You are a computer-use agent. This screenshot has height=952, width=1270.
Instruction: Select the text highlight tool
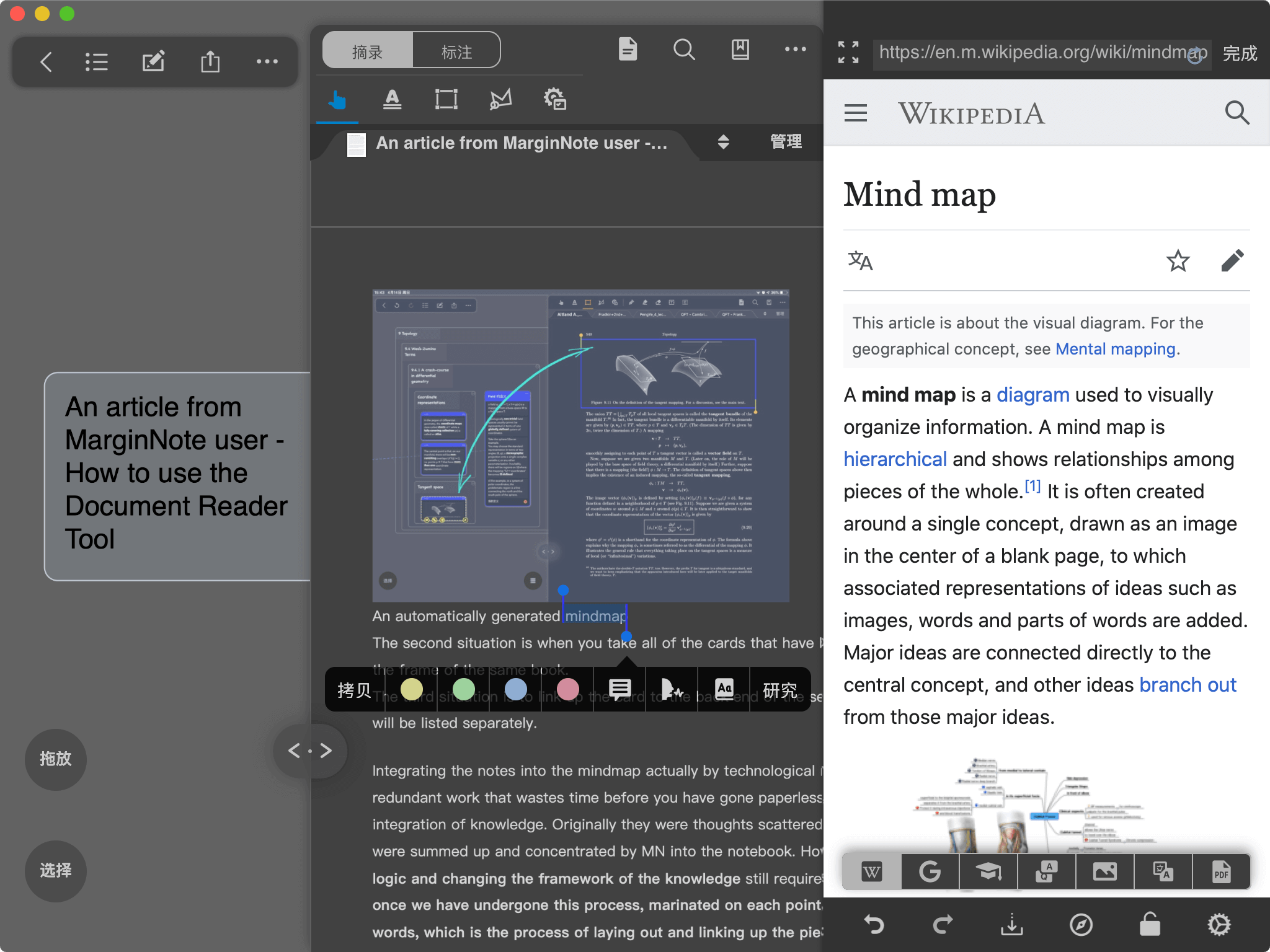tap(392, 100)
